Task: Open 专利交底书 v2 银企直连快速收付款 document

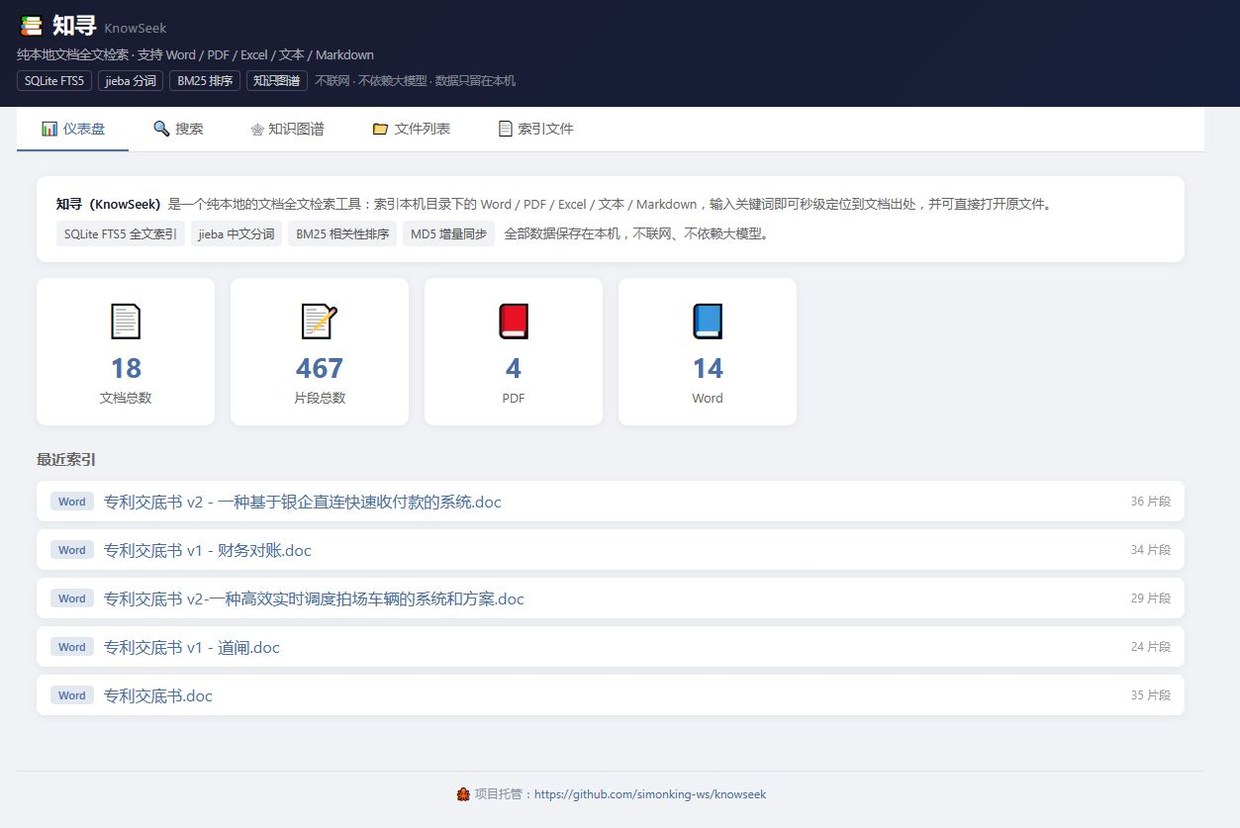Action: [303, 502]
